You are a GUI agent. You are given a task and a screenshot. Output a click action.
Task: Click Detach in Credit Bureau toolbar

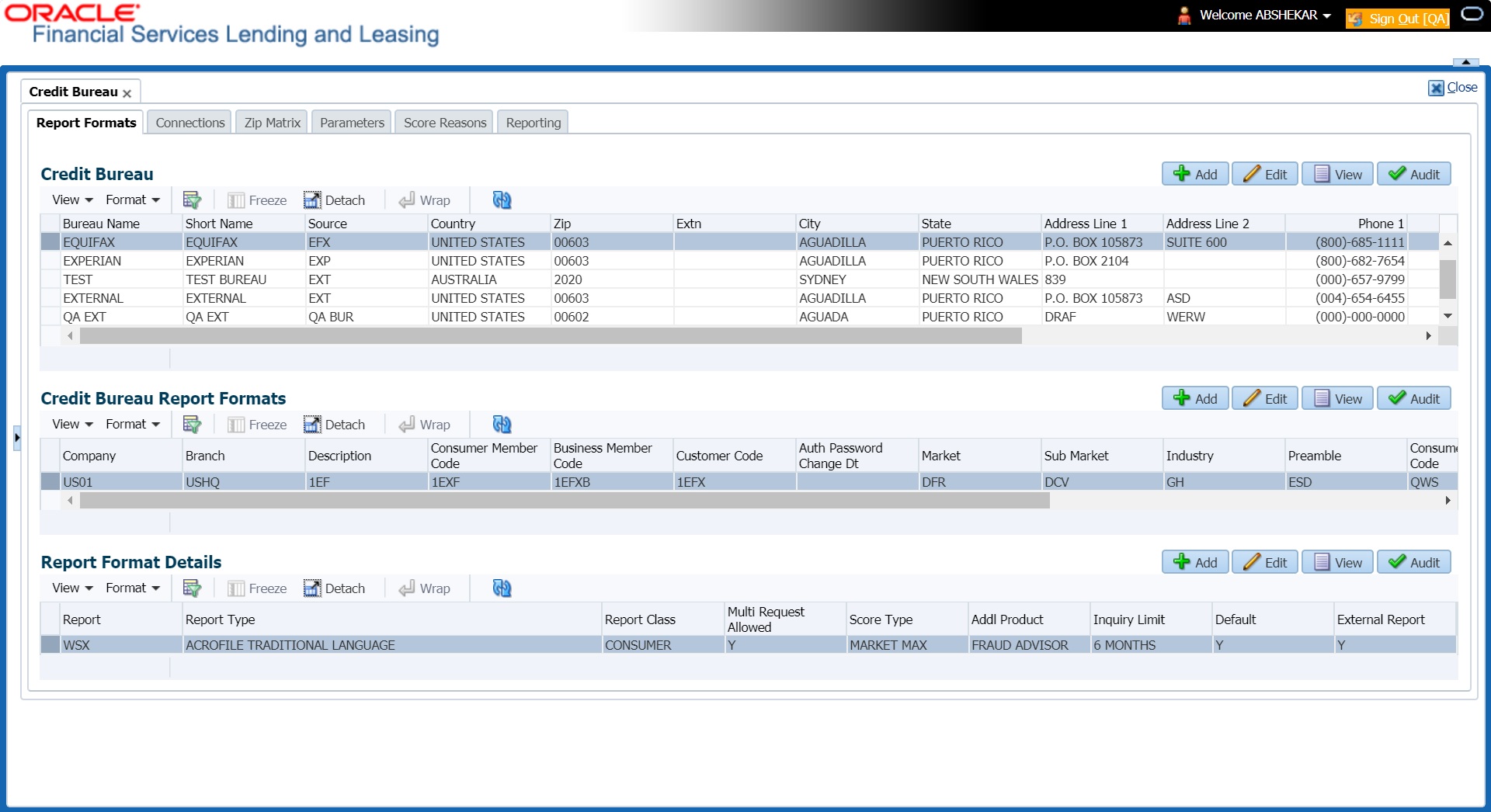[x=334, y=200]
